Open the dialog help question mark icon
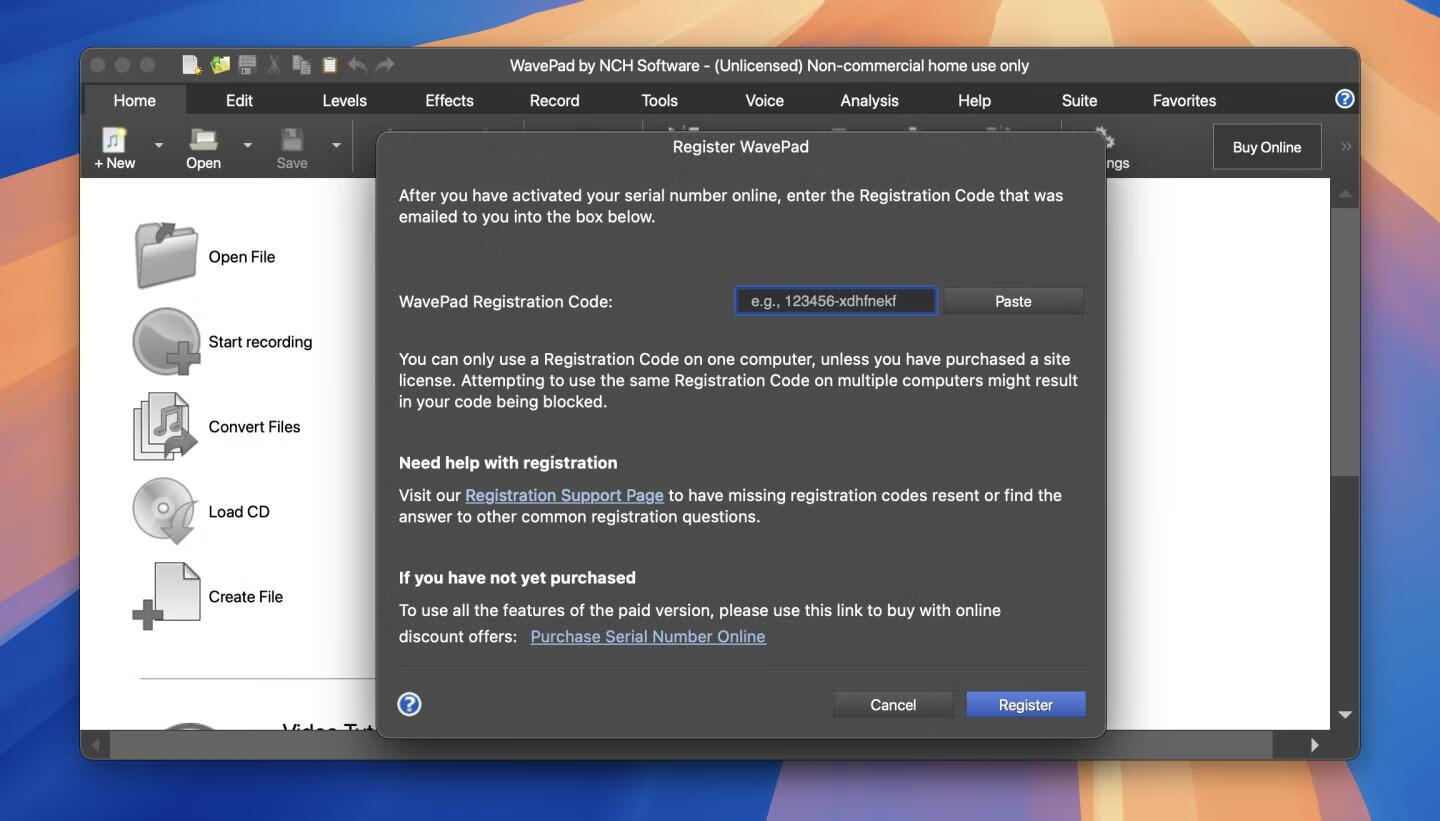1440x821 pixels. (409, 704)
